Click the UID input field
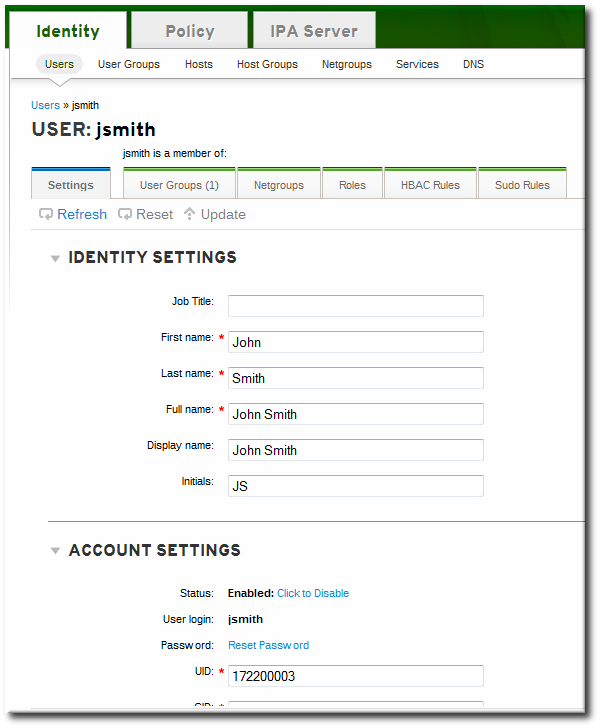This screenshot has width=600, height=728. click(355, 676)
